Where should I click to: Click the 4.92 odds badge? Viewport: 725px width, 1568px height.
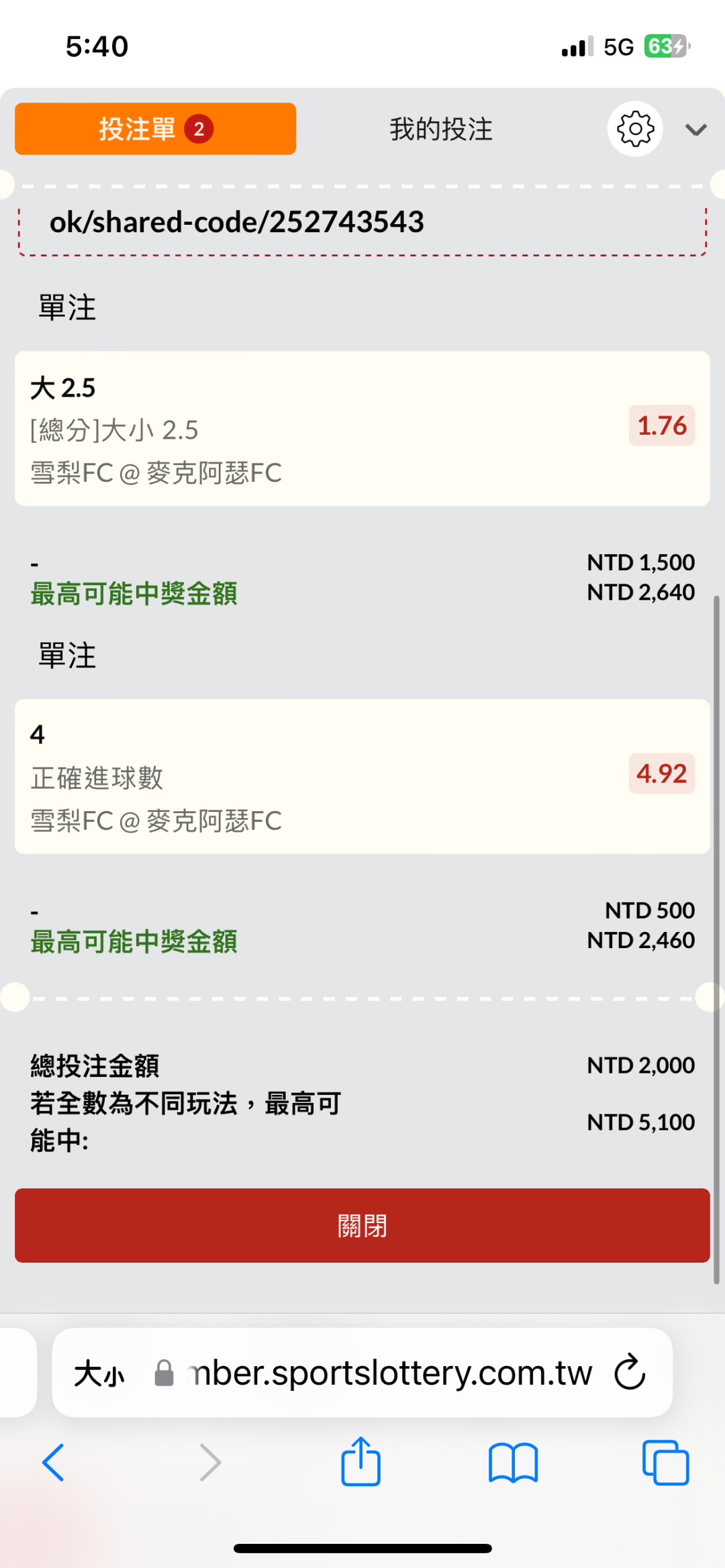[661, 774]
